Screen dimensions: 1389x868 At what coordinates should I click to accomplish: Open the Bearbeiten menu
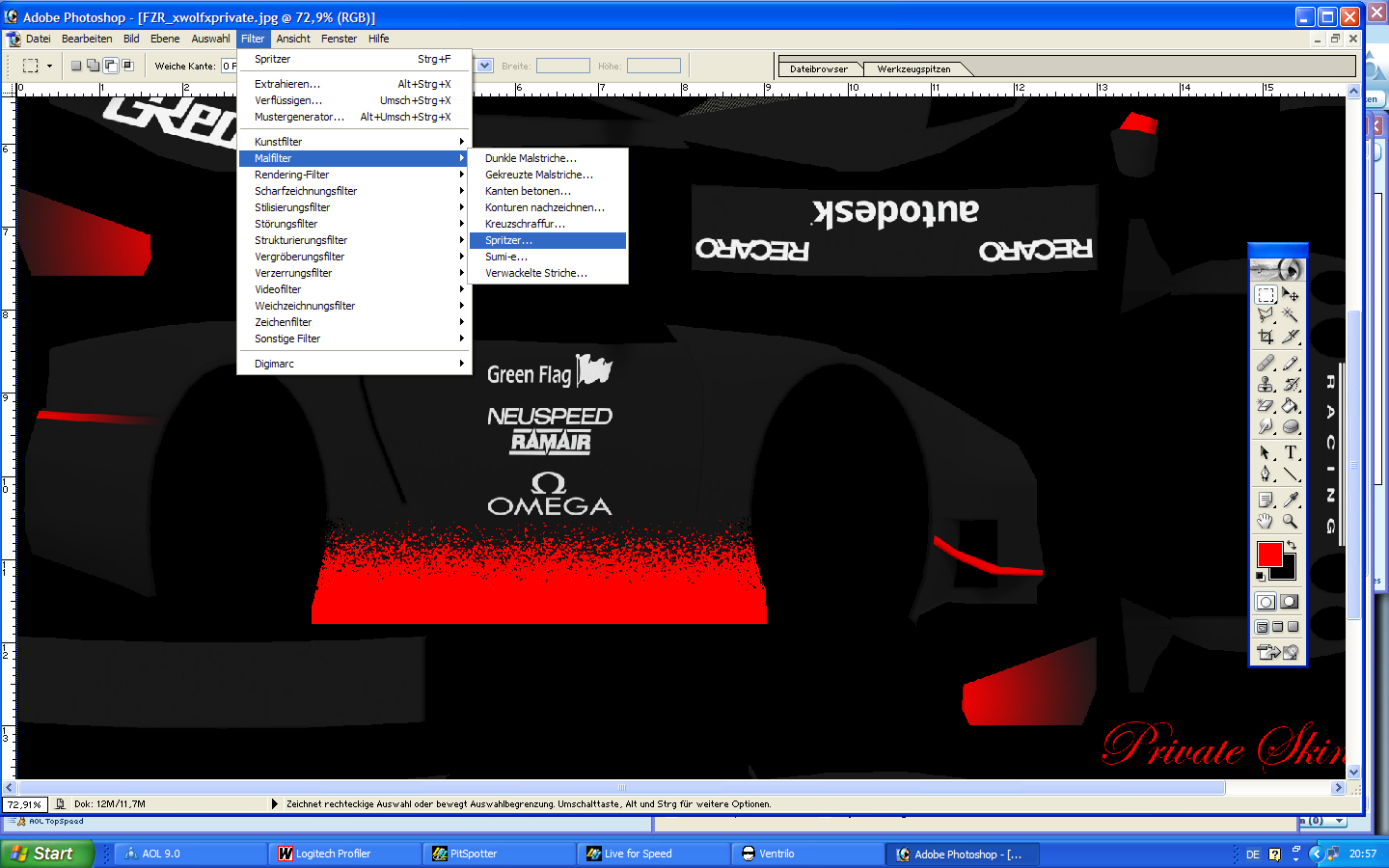click(87, 39)
